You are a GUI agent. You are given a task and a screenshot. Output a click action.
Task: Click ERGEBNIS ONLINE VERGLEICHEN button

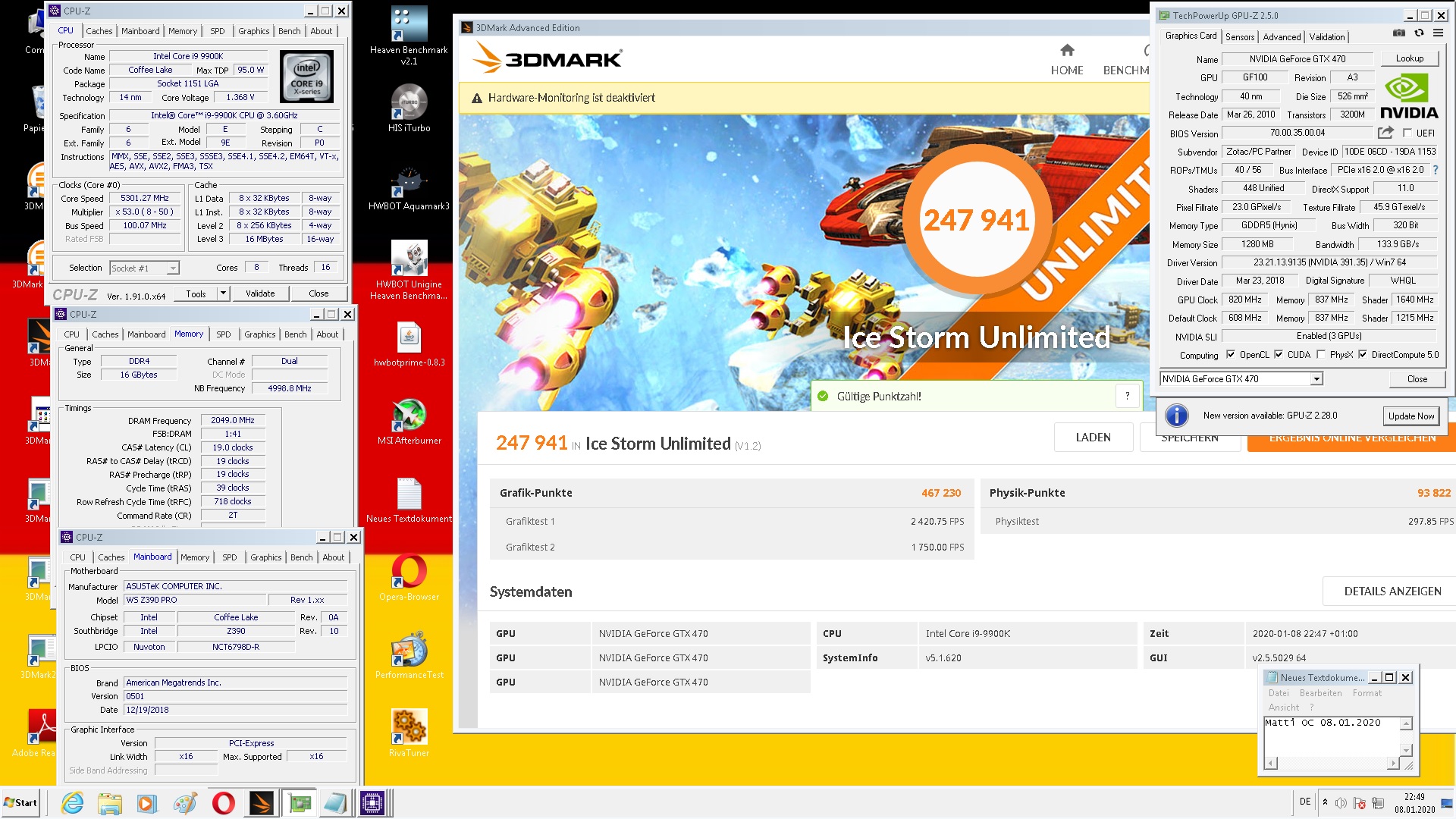1351,438
